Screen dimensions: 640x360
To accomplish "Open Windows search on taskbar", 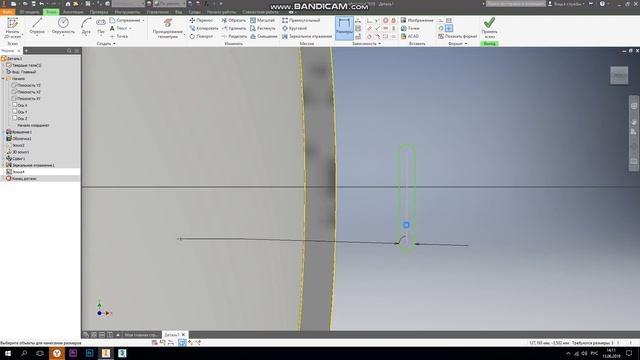I will point(24,353).
